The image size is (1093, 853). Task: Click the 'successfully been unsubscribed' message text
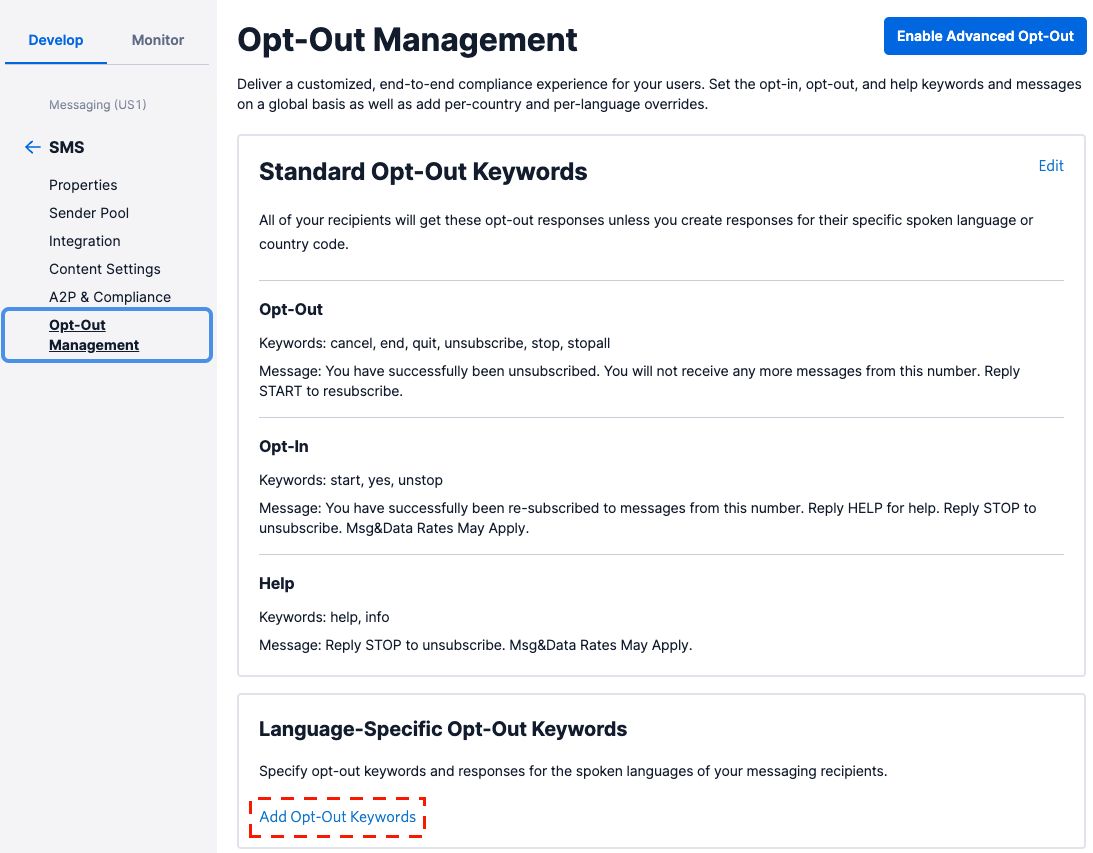(x=639, y=381)
